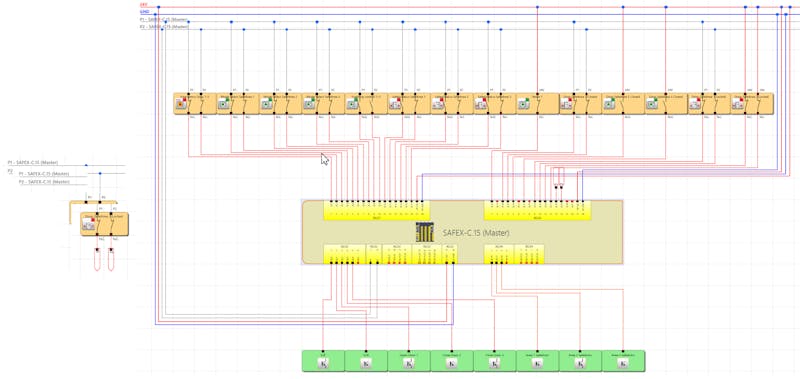This screenshot has height=379, width=800.
Task: Click the P1 - SAFEX-C.15 (Master) label near inset
Action: click(x=33, y=163)
